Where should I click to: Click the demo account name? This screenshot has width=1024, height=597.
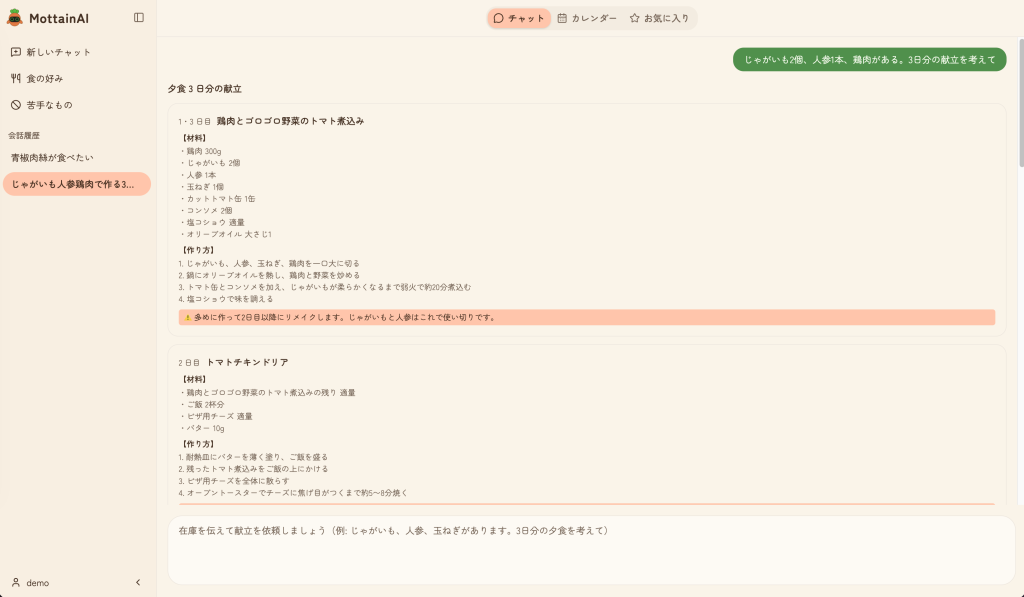coord(38,583)
